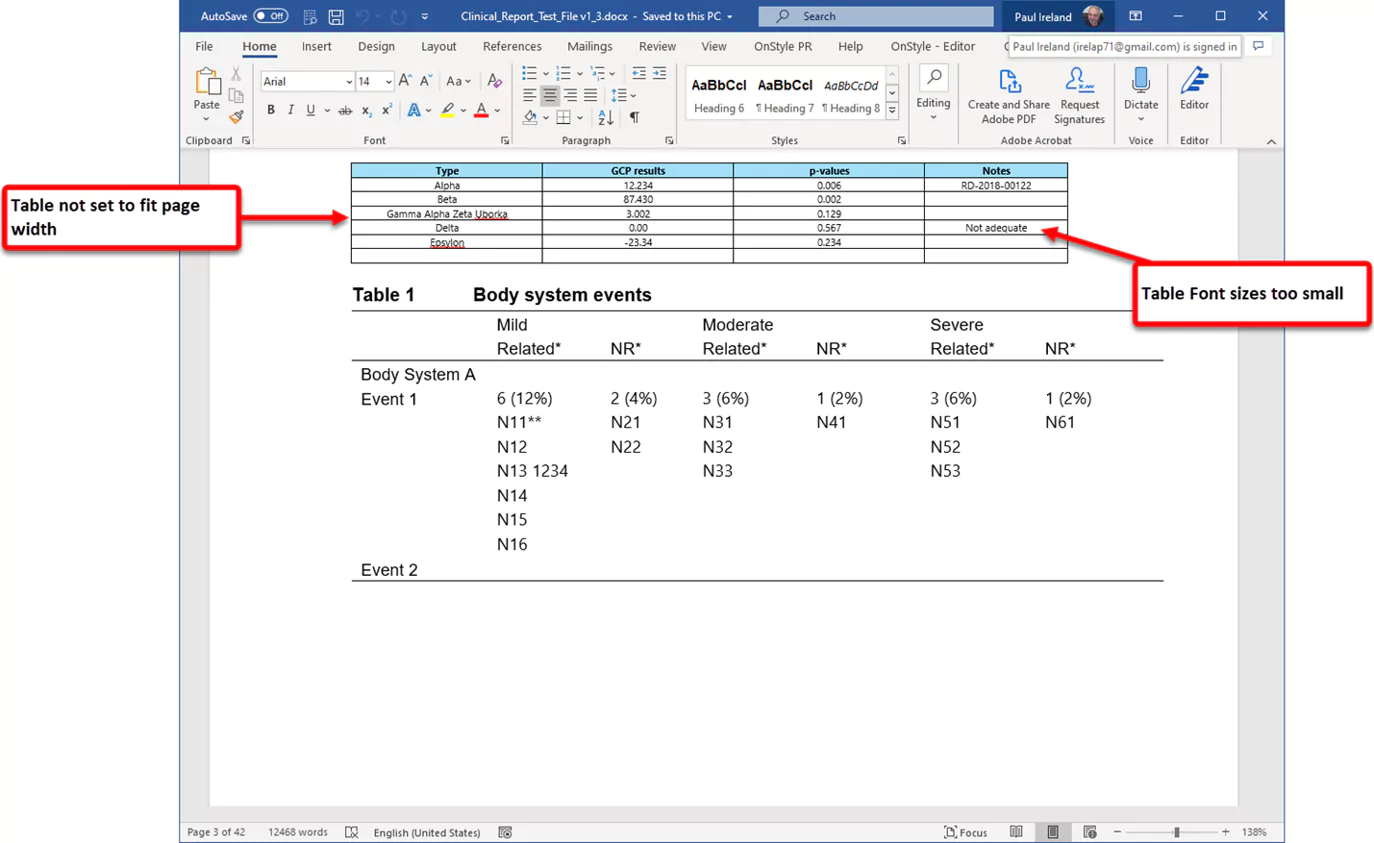Apply the Heading 7 style
The width and height of the screenshot is (1374, 843).
(785, 96)
